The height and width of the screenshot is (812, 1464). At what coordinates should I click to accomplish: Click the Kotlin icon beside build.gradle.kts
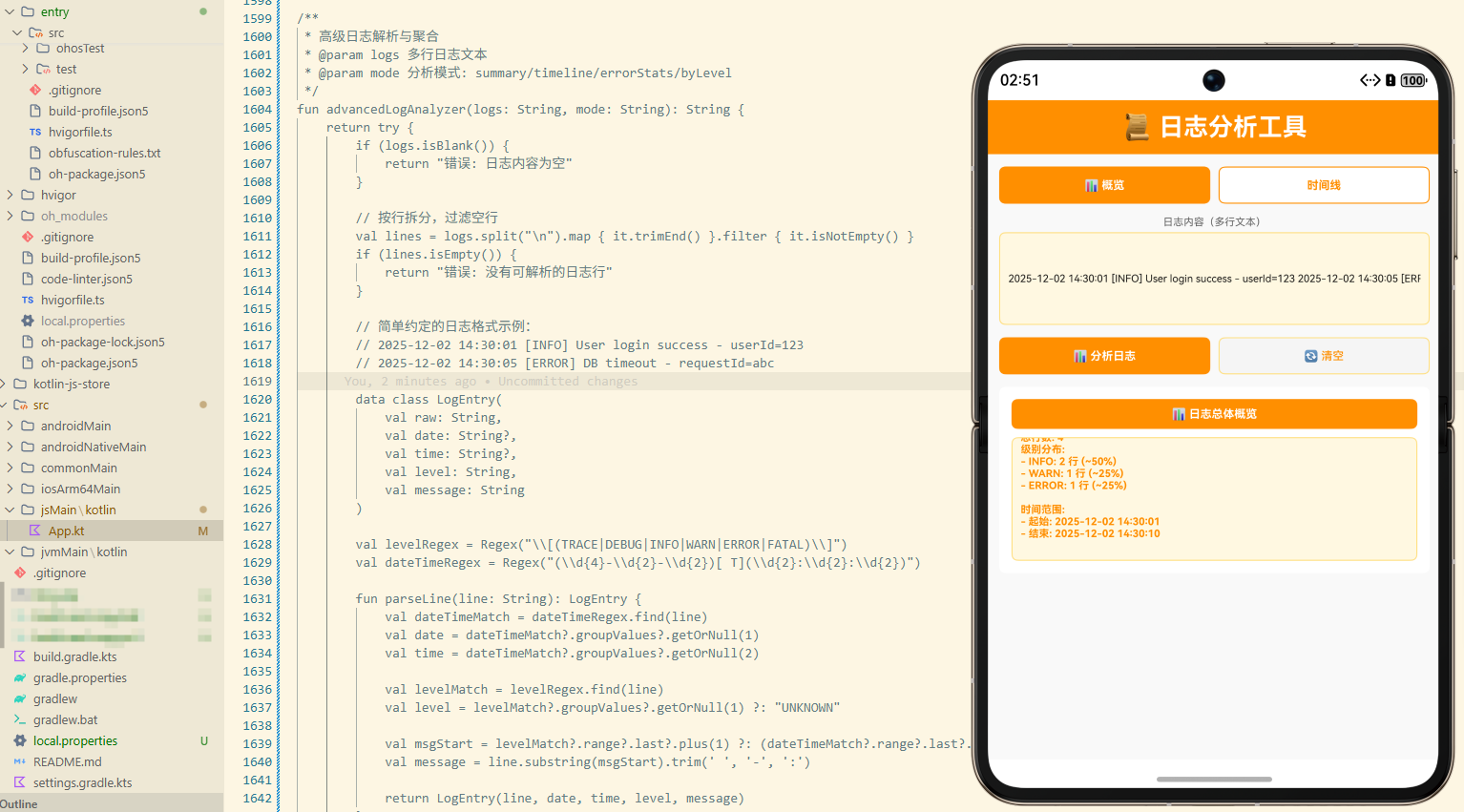20,656
